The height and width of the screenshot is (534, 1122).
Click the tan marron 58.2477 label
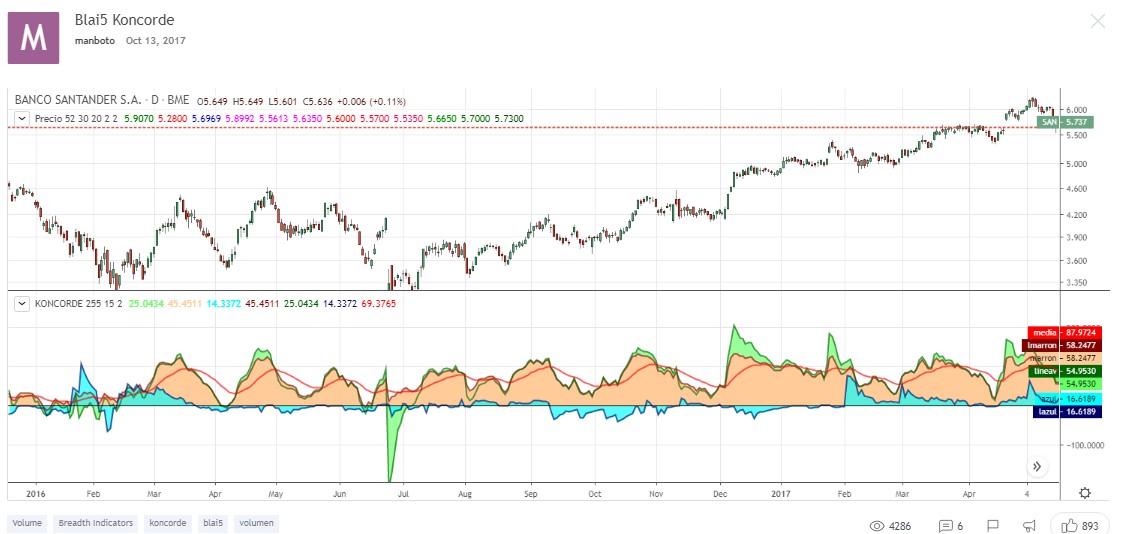click(x=1062, y=357)
